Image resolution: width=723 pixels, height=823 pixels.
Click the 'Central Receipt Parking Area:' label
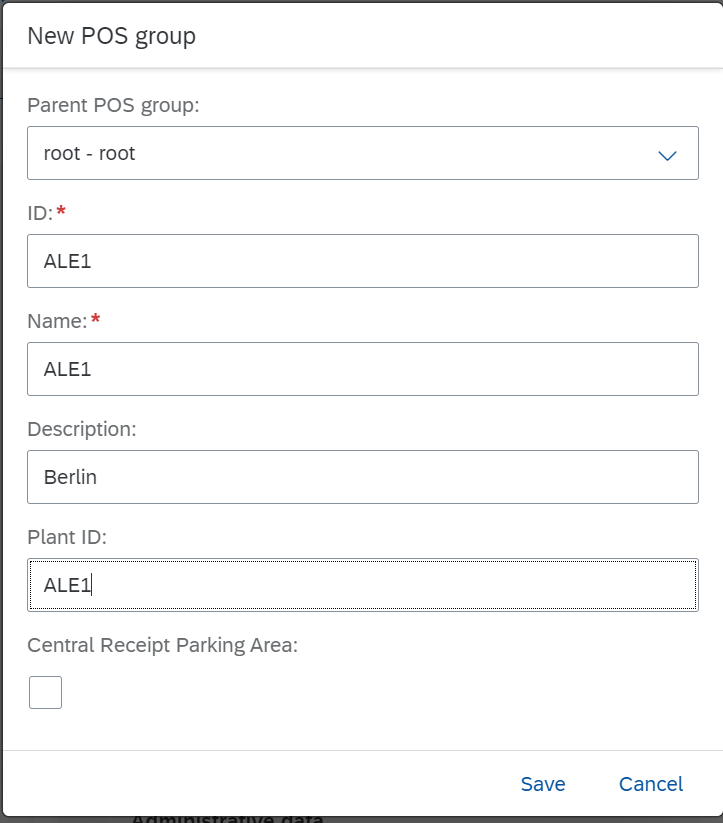tap(162, 645)
